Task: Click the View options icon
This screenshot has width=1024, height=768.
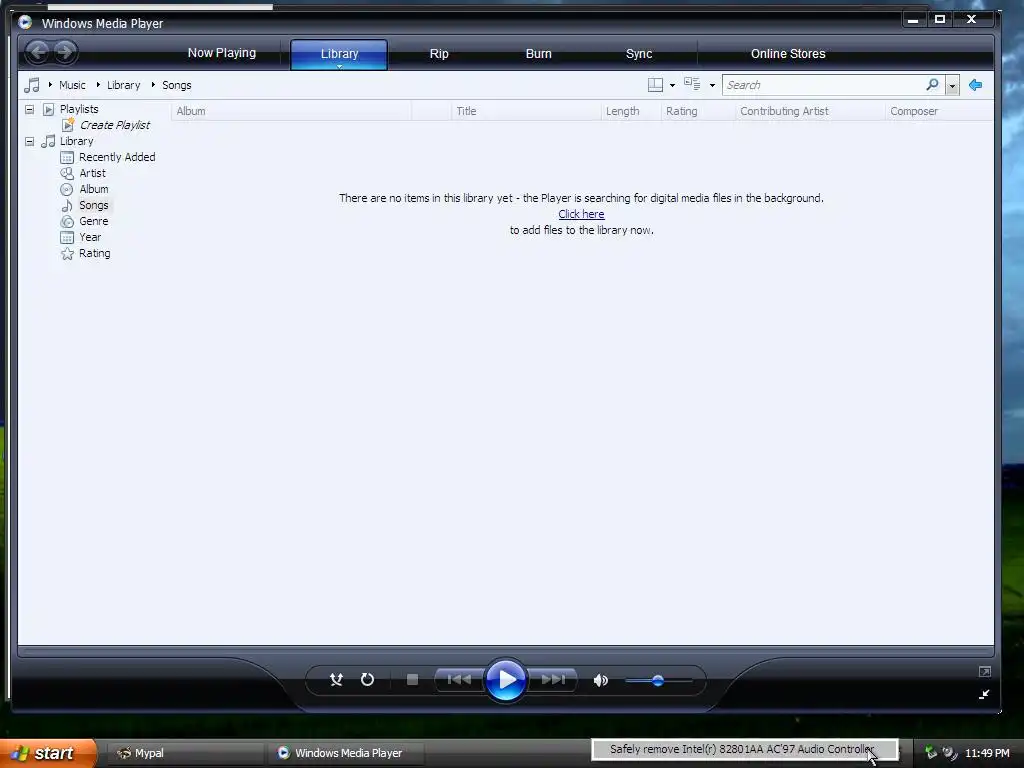Action: pyautogui.click(x=692, y=84)
